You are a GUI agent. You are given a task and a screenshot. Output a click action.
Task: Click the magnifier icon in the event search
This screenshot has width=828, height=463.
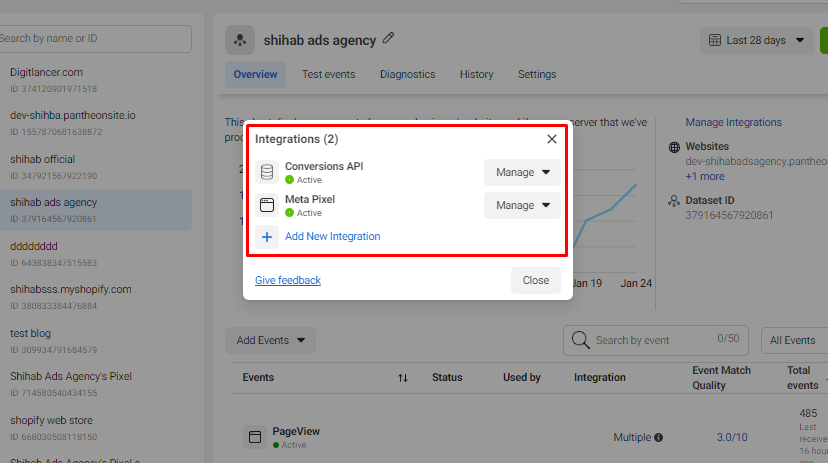[x=580, y=340]
